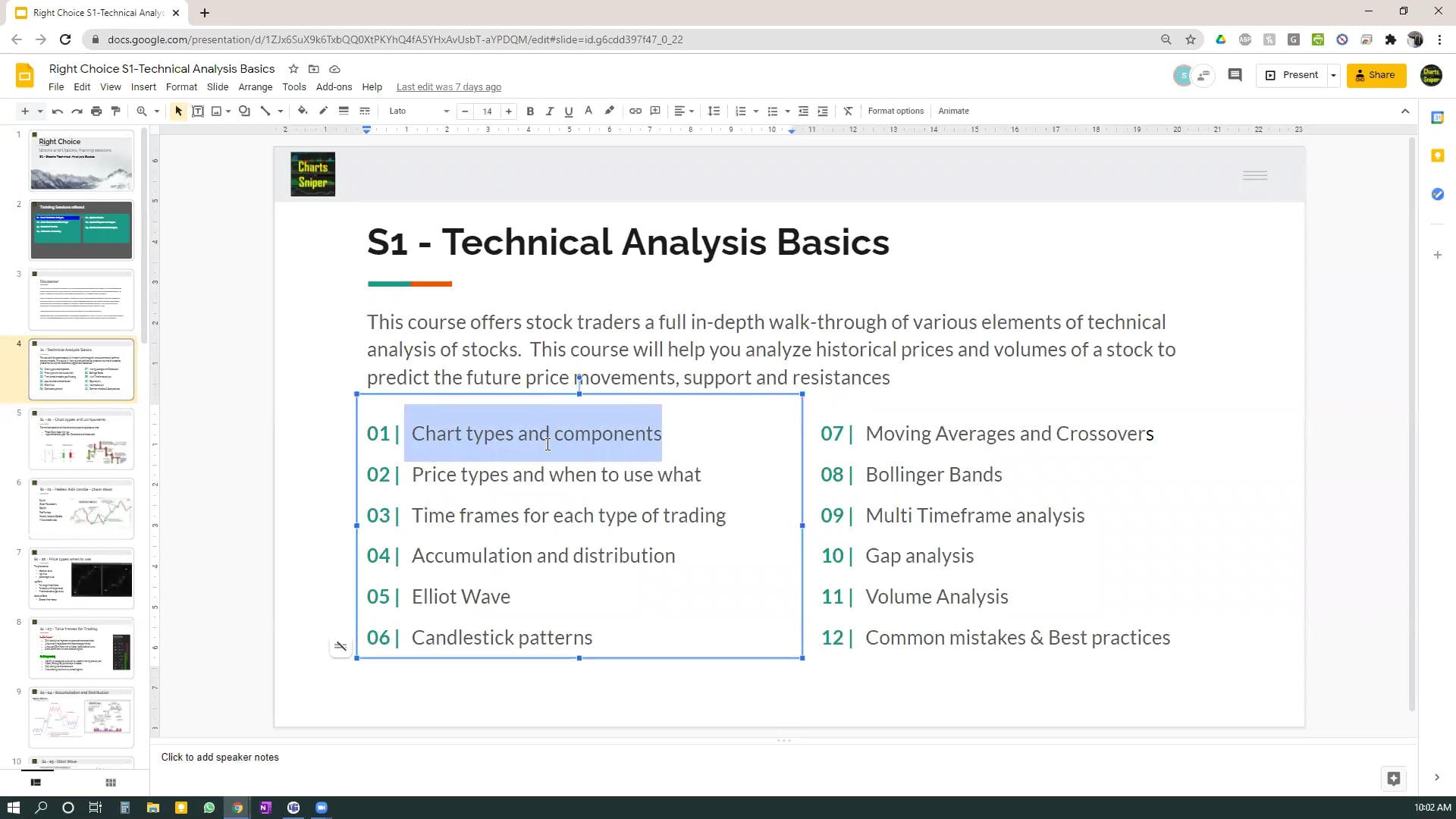Select the Line drawing tool
Screen dimensions: 1456x819
[265, 111]
